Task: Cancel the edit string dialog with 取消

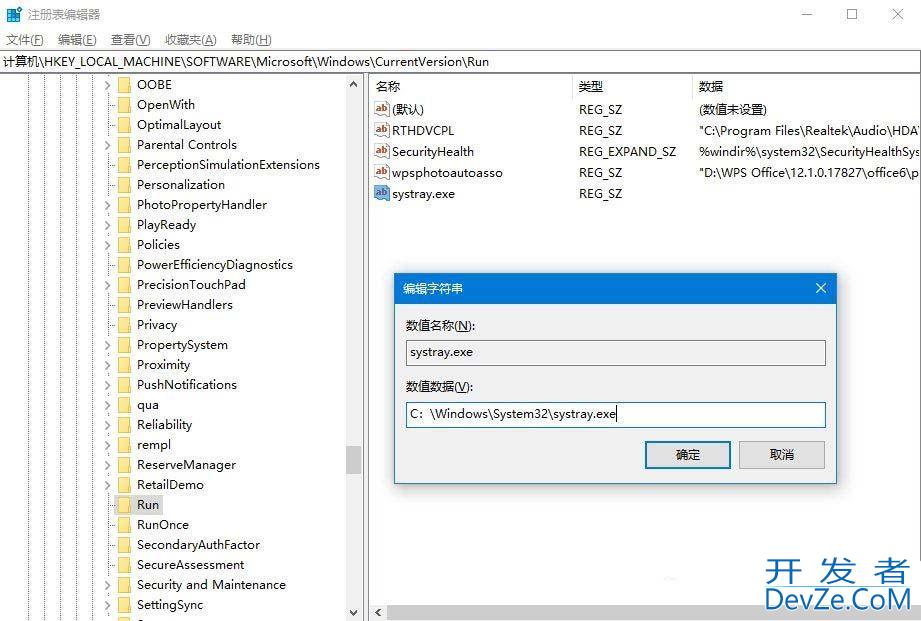Action: point(781,455)
